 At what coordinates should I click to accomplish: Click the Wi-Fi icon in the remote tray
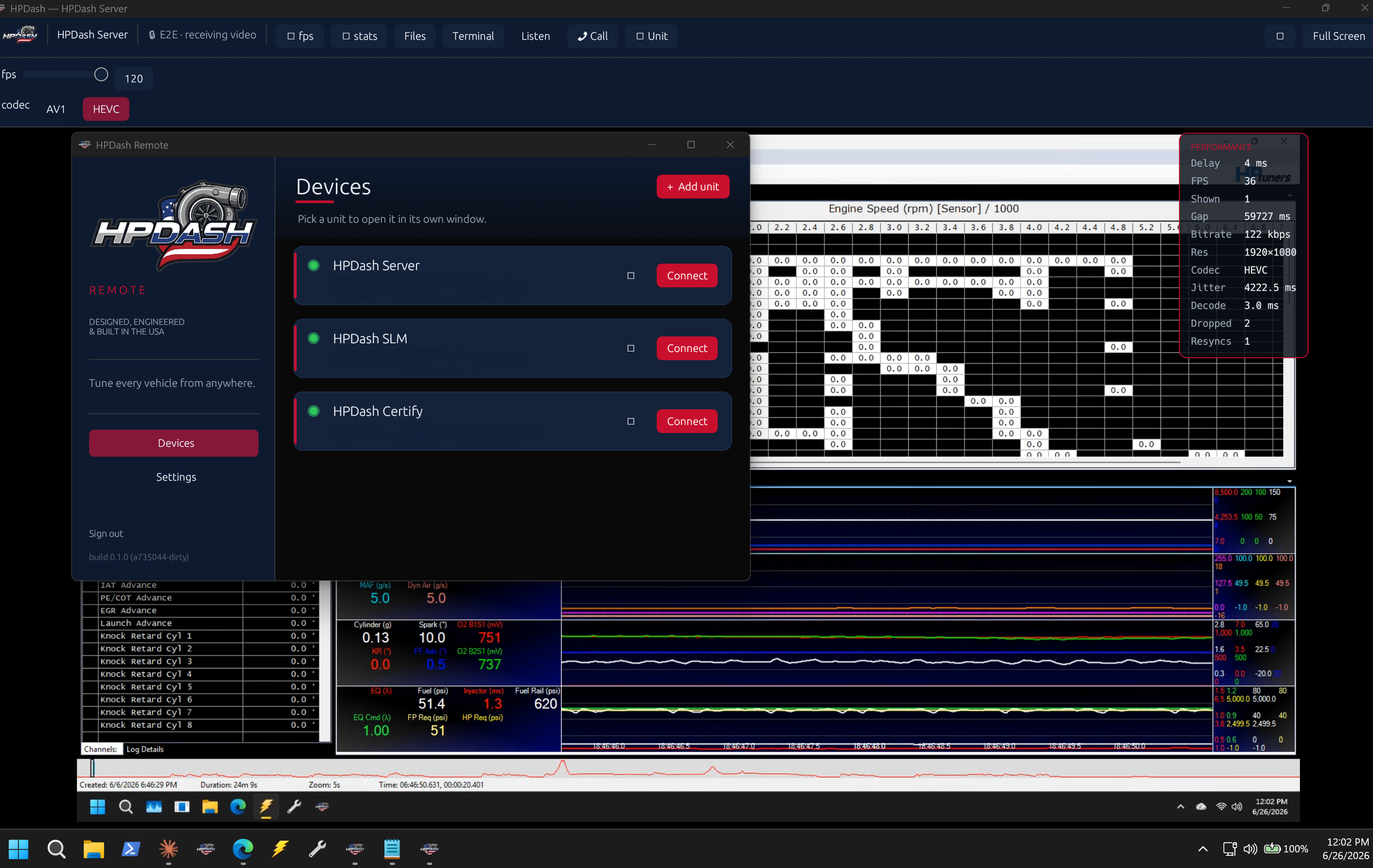point(1221,807)
